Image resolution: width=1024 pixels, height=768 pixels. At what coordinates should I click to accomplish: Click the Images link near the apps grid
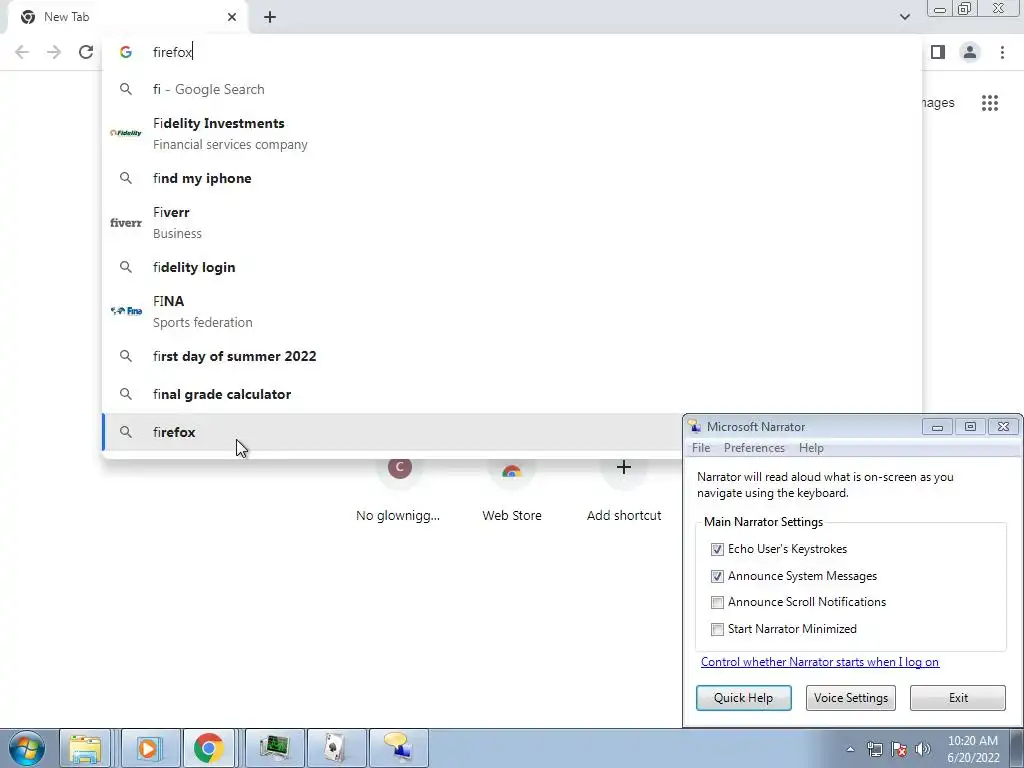tap(938, 103)
